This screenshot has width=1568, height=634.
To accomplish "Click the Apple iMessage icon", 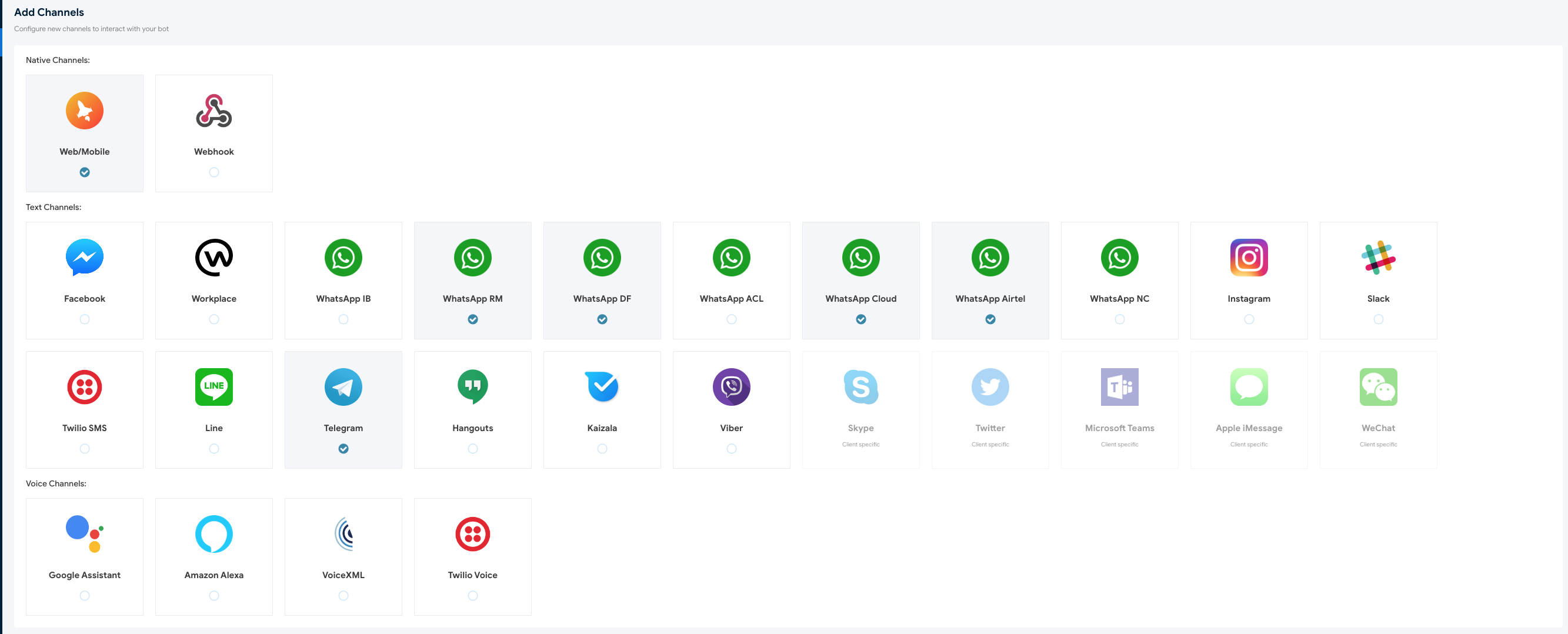I will [x=1249, y=386].
